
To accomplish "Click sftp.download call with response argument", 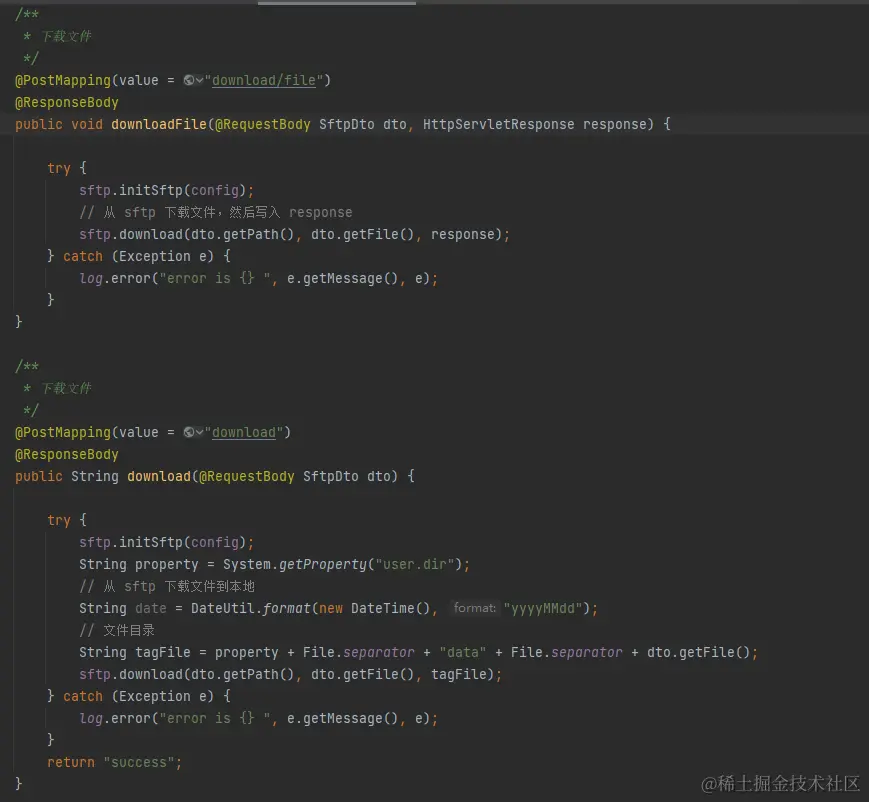I will click(x=294, y=234).
